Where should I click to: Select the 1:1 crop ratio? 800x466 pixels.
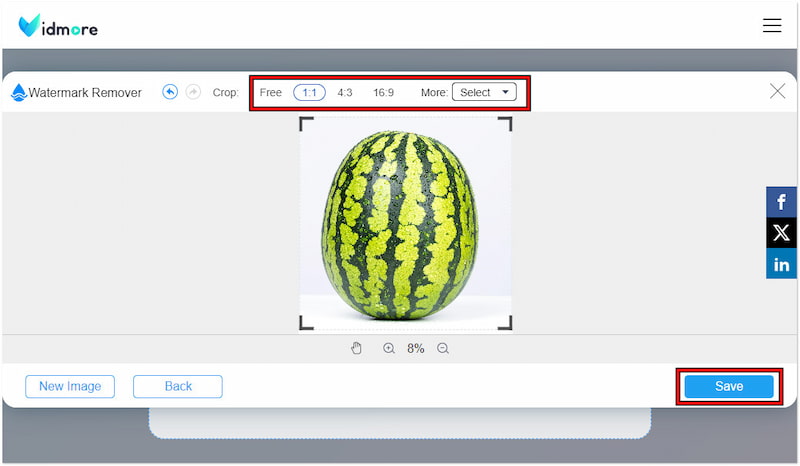(309, 92)
